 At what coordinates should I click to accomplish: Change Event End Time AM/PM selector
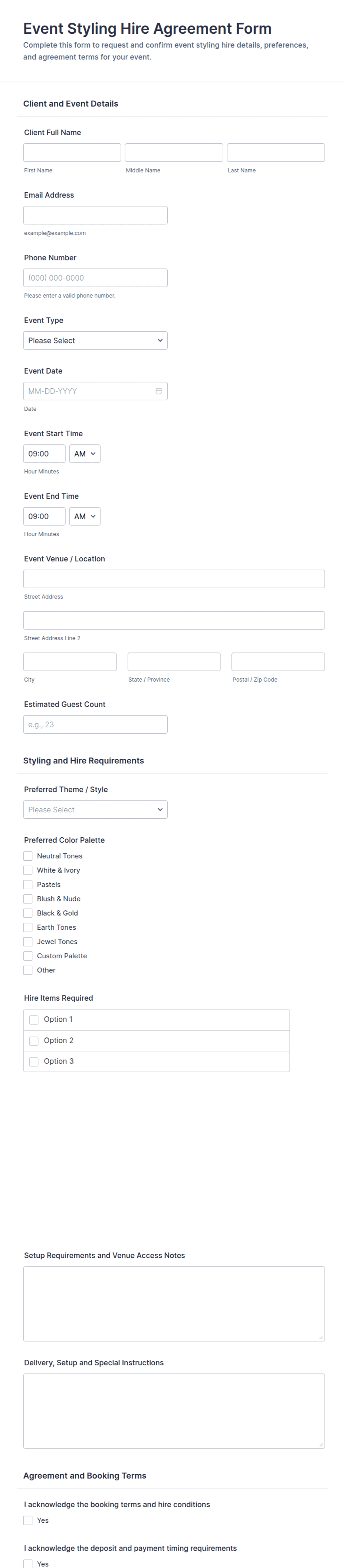pos(85,516)
